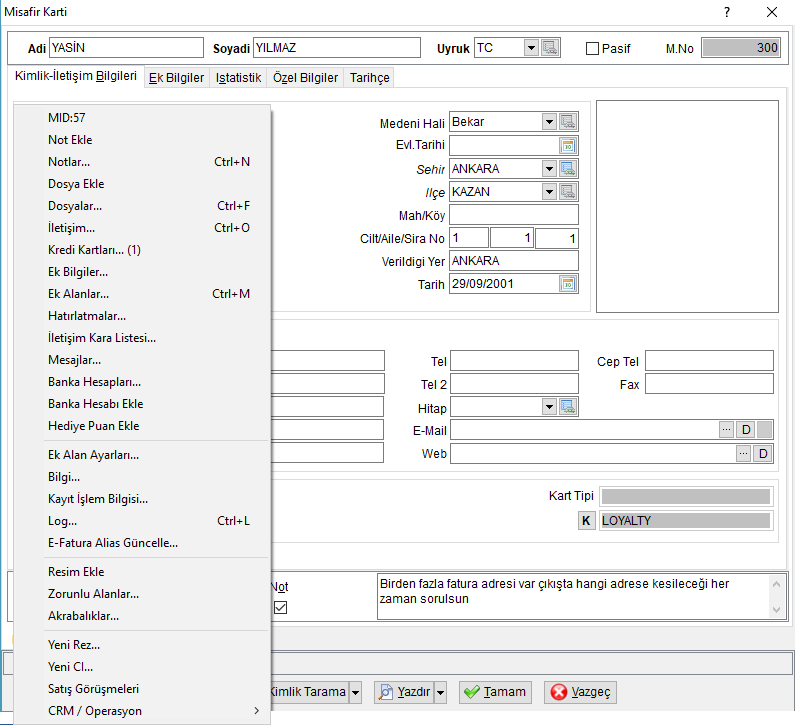Click the D button next to E-Mail

point(746,430)
